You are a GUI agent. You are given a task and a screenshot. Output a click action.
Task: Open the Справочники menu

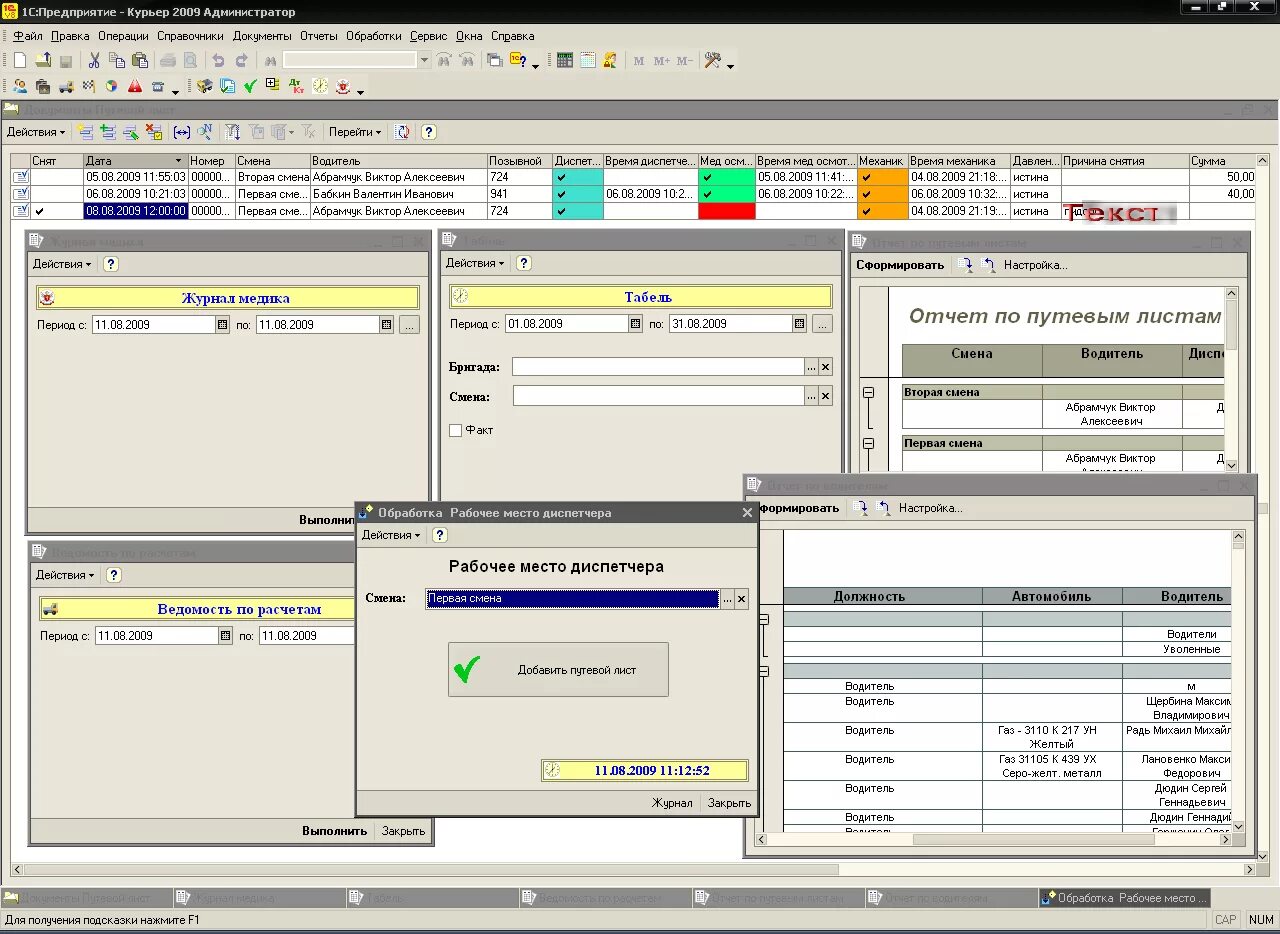point(190,36)
